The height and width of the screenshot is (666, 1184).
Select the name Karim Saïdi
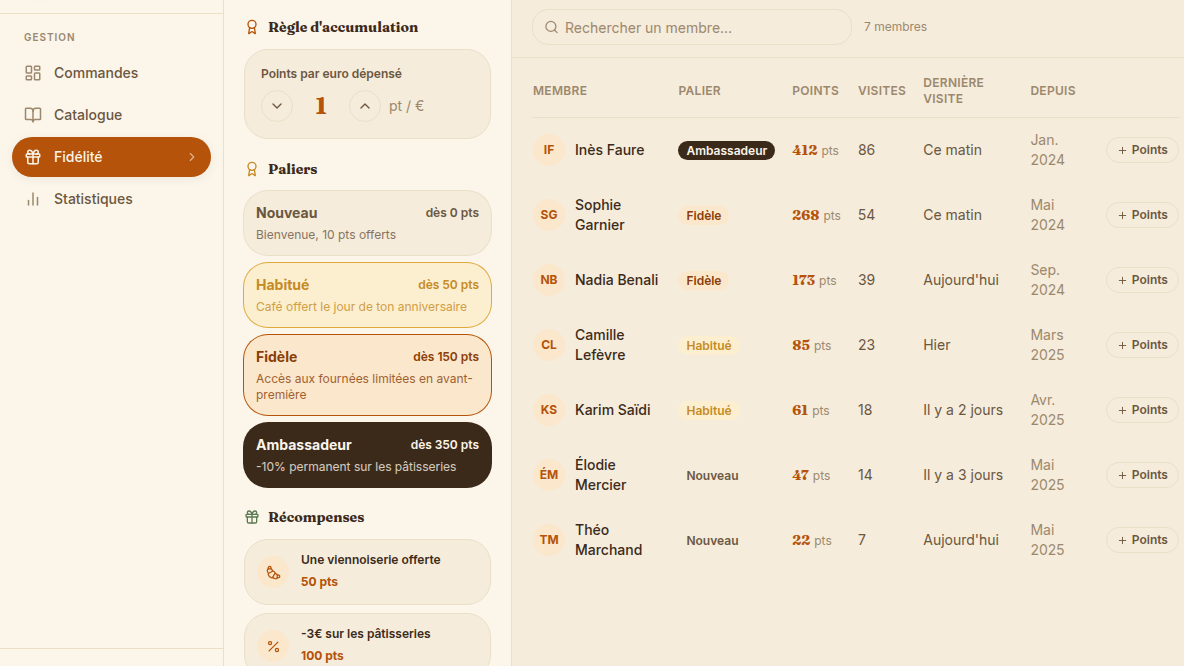612,410
